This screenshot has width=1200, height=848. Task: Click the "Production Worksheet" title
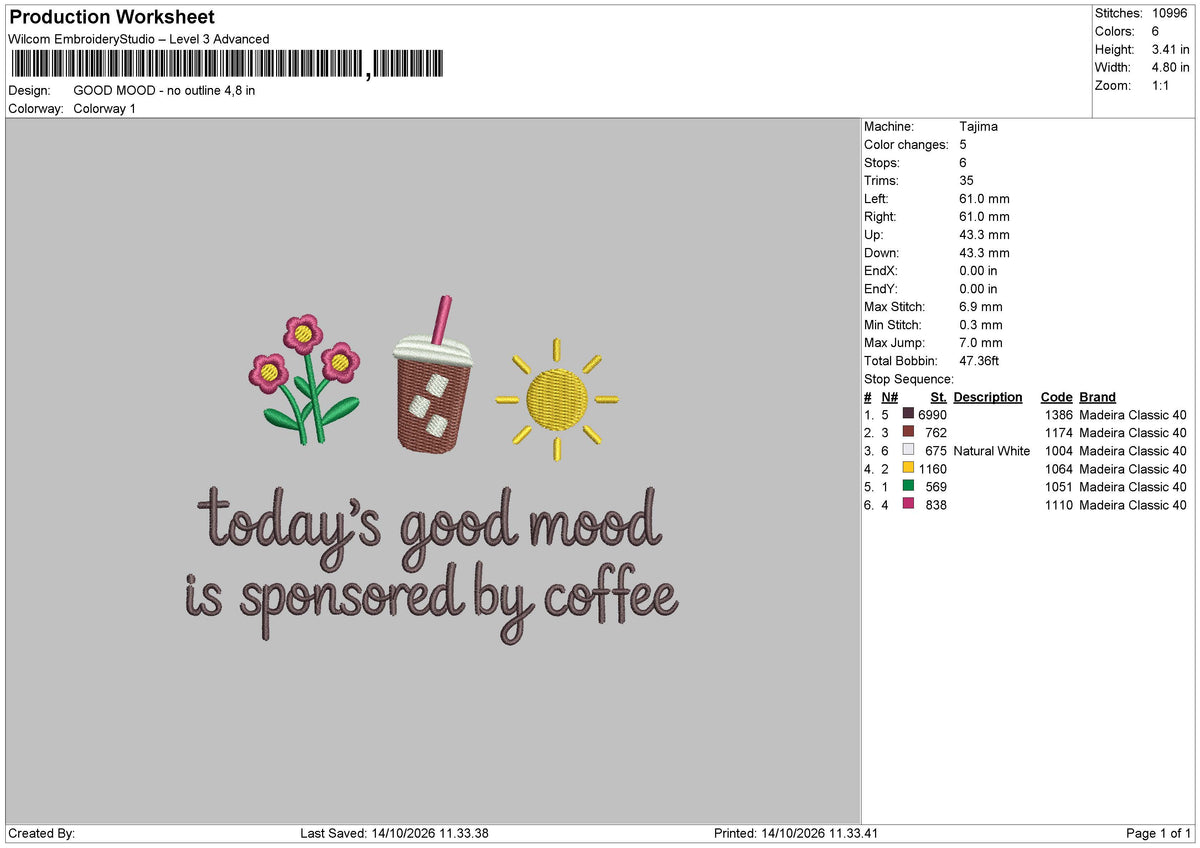(112, 17)
